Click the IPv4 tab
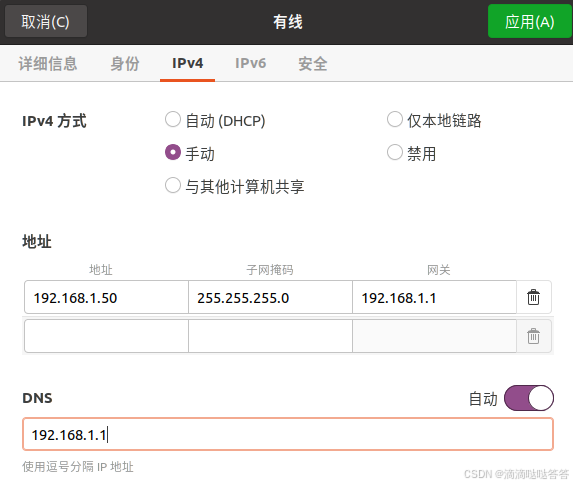 (187, 64)
